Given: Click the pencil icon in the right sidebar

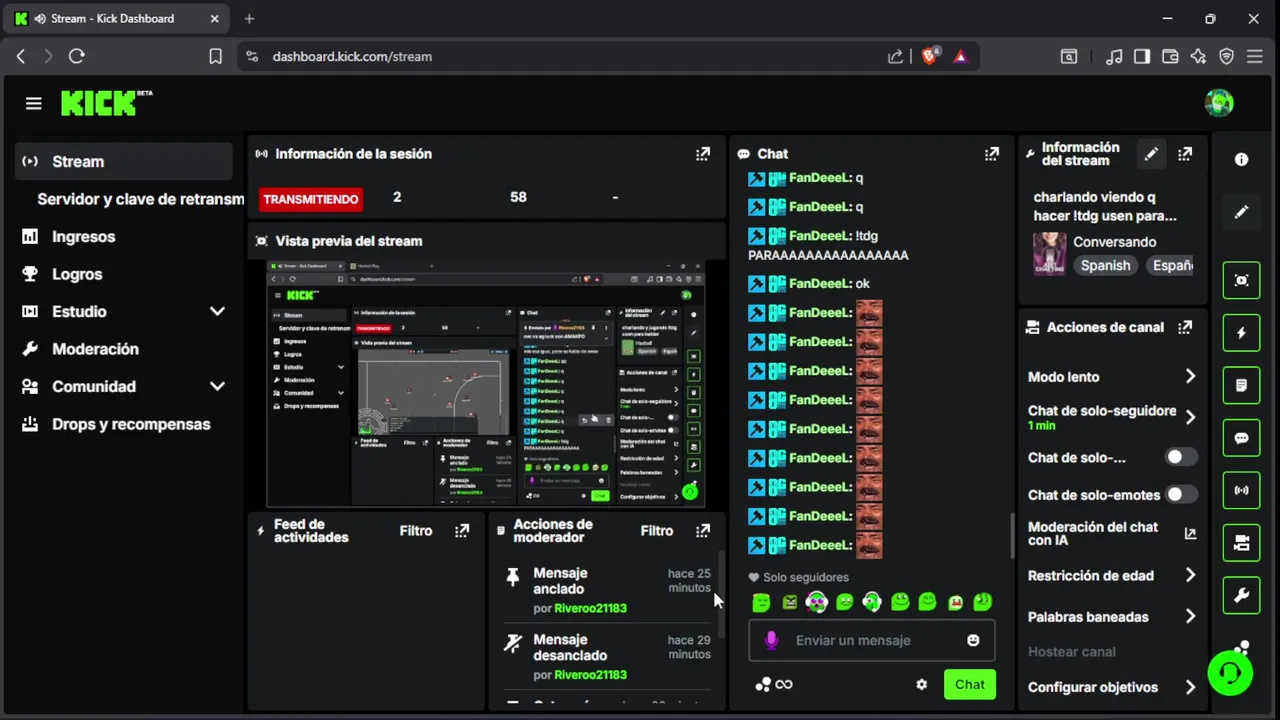Looking at the screenshot, I should 1241,212.
